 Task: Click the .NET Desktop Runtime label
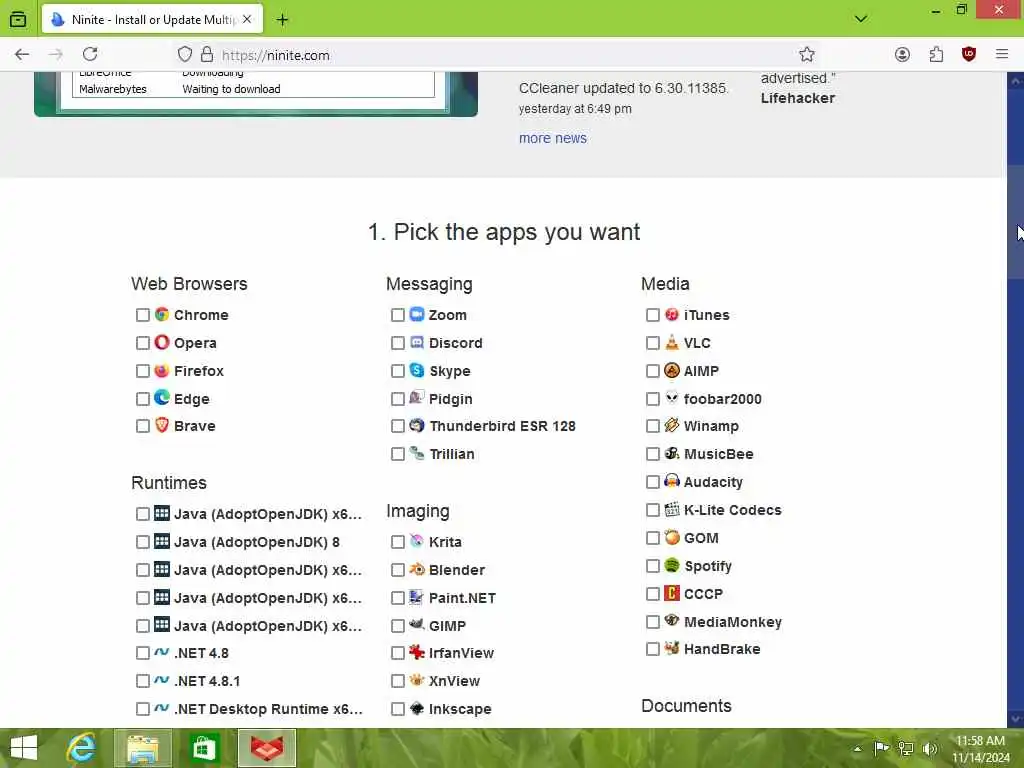pos(268,709)
